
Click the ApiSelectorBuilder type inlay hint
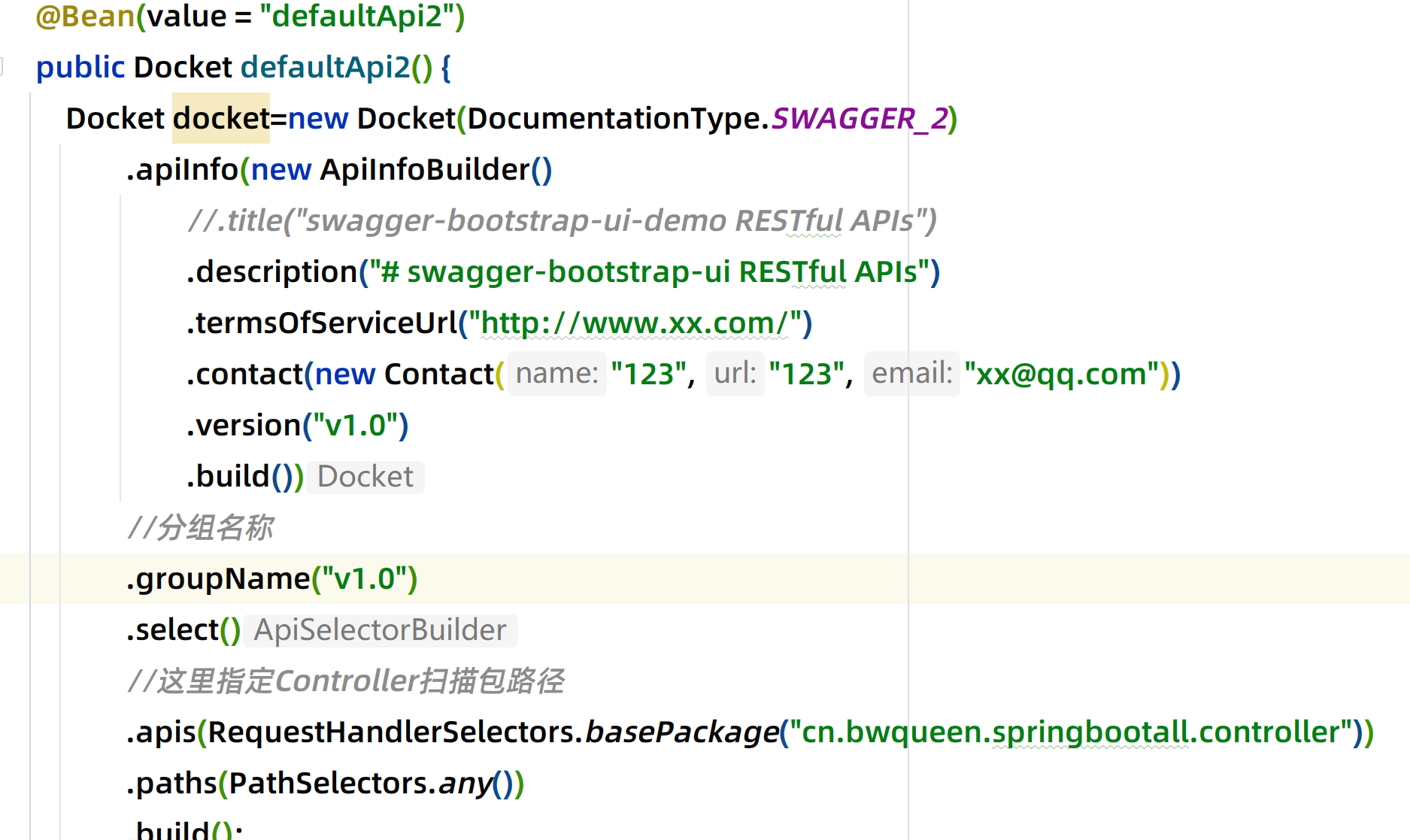click(380, 630)
